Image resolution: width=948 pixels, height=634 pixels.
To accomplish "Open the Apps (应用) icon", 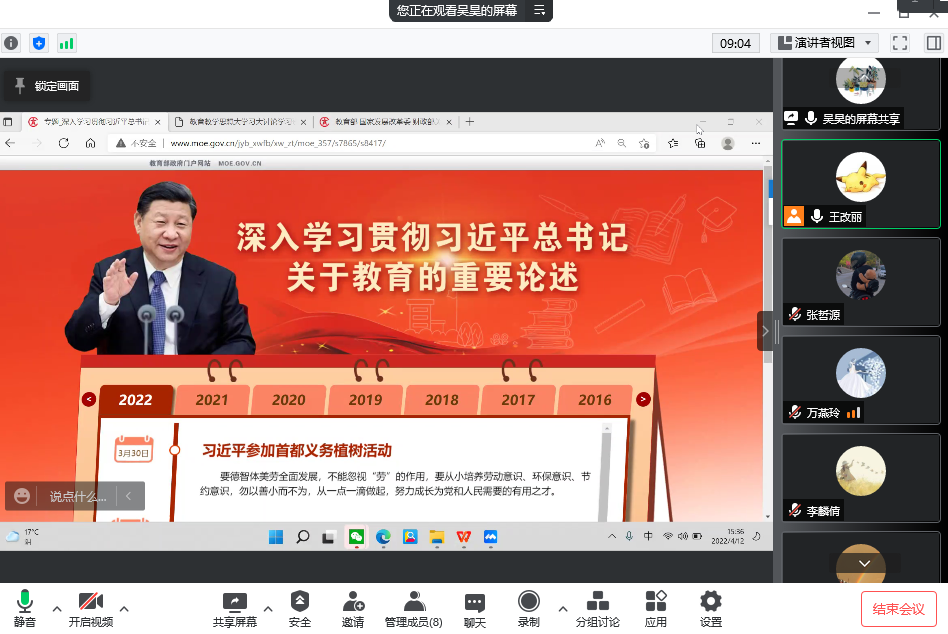I will (655, 602).
